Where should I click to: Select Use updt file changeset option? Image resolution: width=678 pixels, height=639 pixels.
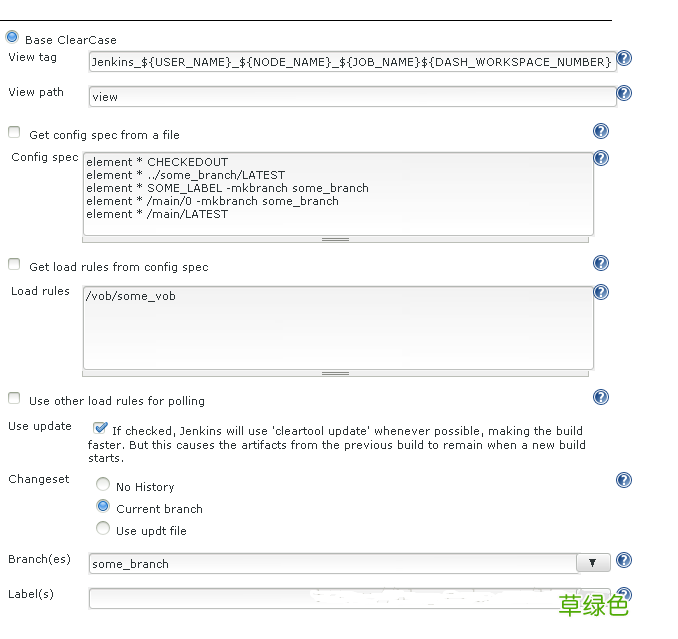tap(103, 529)
